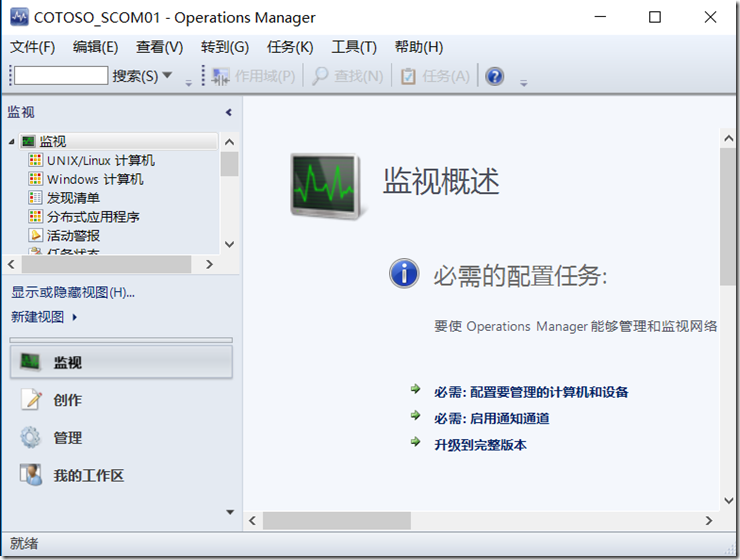Image resolution: width=740 pixels, height=560 pixels.
Task: Click content pane horizontal scrollbar right arrow
Action: (709, 521)
